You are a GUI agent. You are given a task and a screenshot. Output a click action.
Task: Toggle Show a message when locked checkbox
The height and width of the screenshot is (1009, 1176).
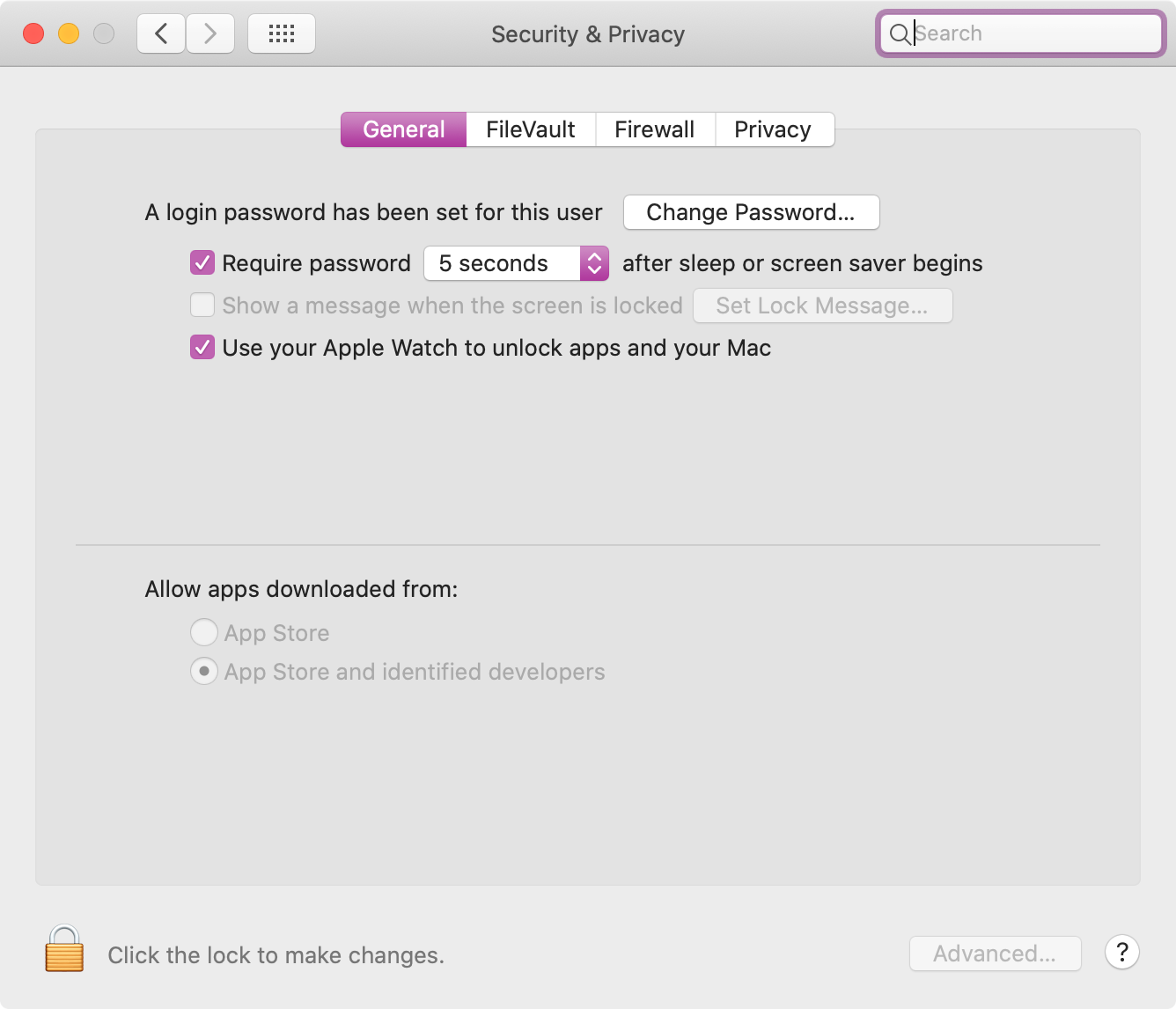tap(202, 305)
